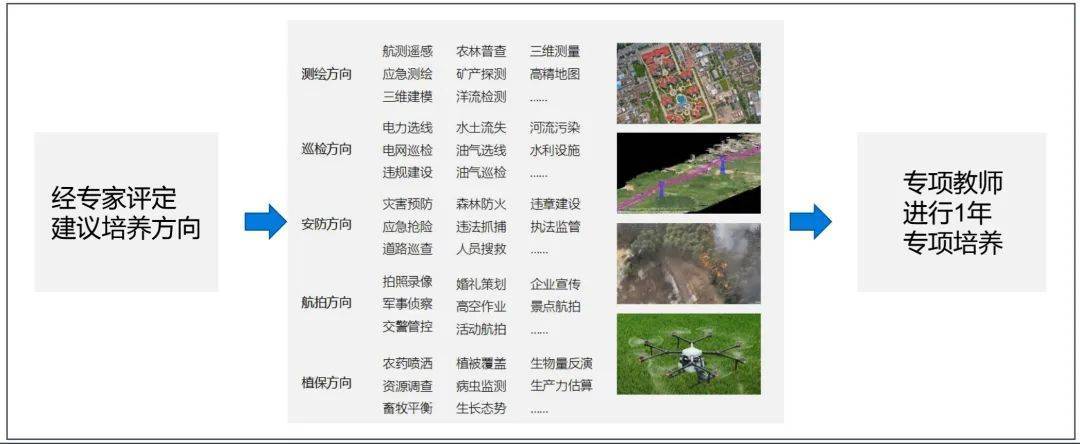Click the 航测遥感 item
1080x444 pixels.
[408, 51]
